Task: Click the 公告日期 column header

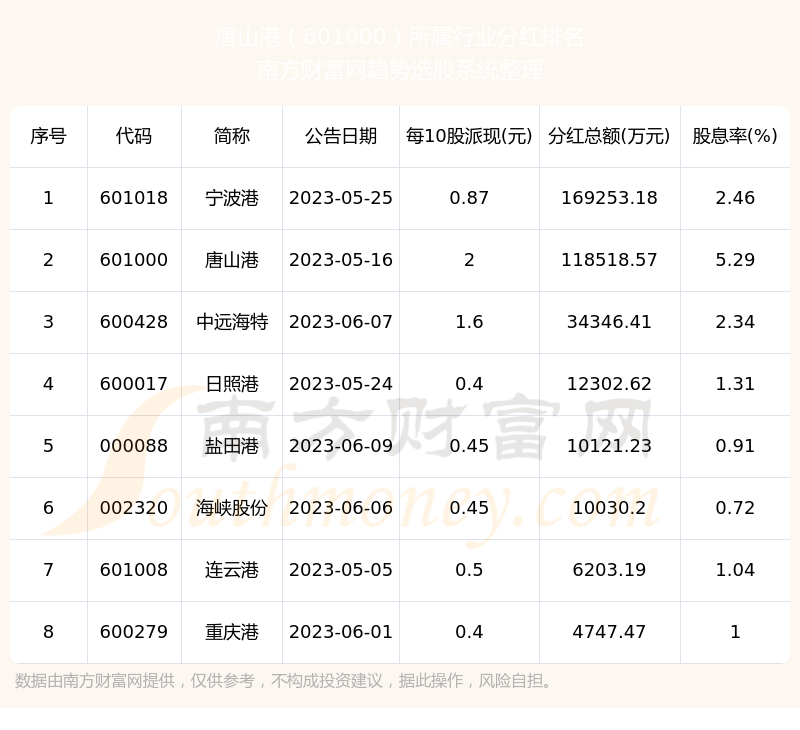Action: pos(341,136)
